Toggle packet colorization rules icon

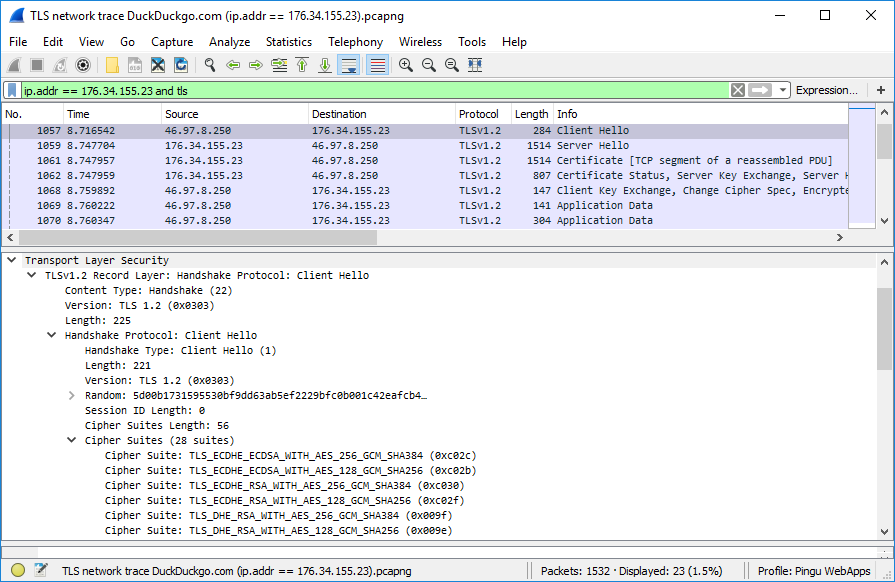coord(377,65)
